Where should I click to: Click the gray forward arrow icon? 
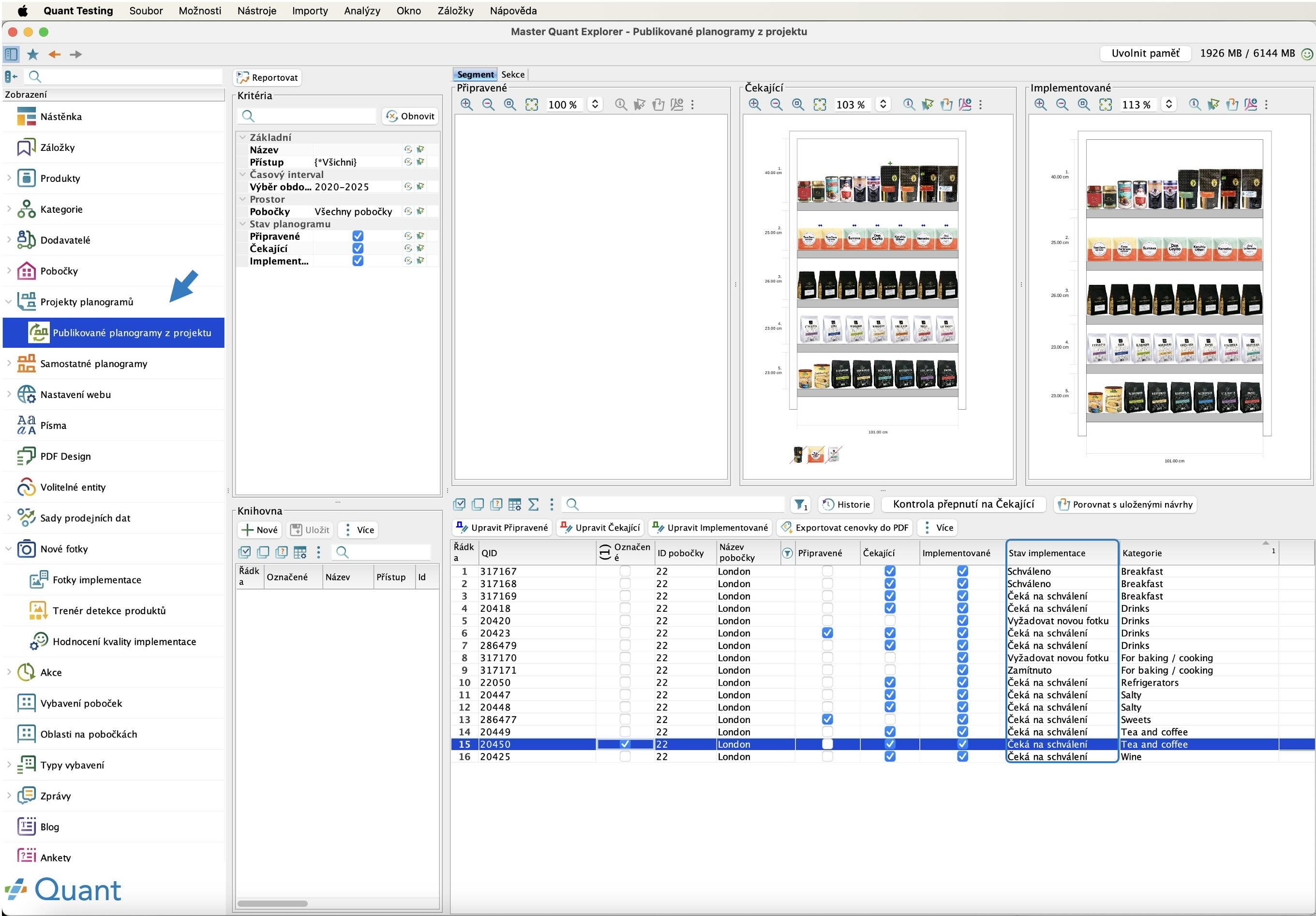click(75, 55)
